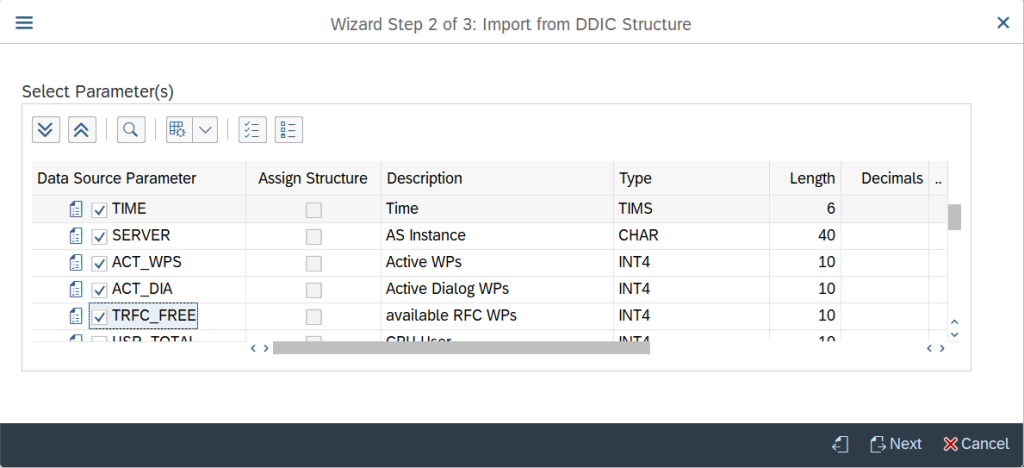The image size is (1024, 468).
Task: Click the Deselect All list icon
Action: tap(288, 130)
